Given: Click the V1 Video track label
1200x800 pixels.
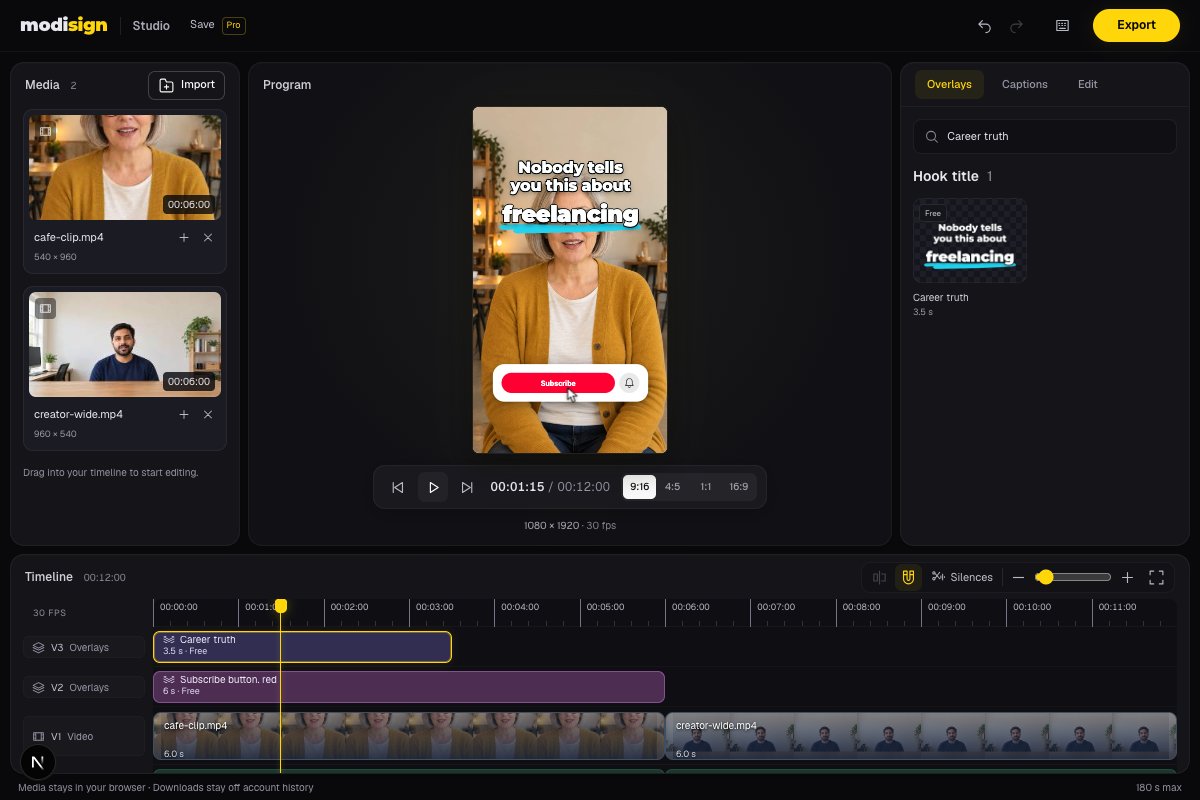Looking at the screenshot, I should pyautogui.click(x=86, y=737).
